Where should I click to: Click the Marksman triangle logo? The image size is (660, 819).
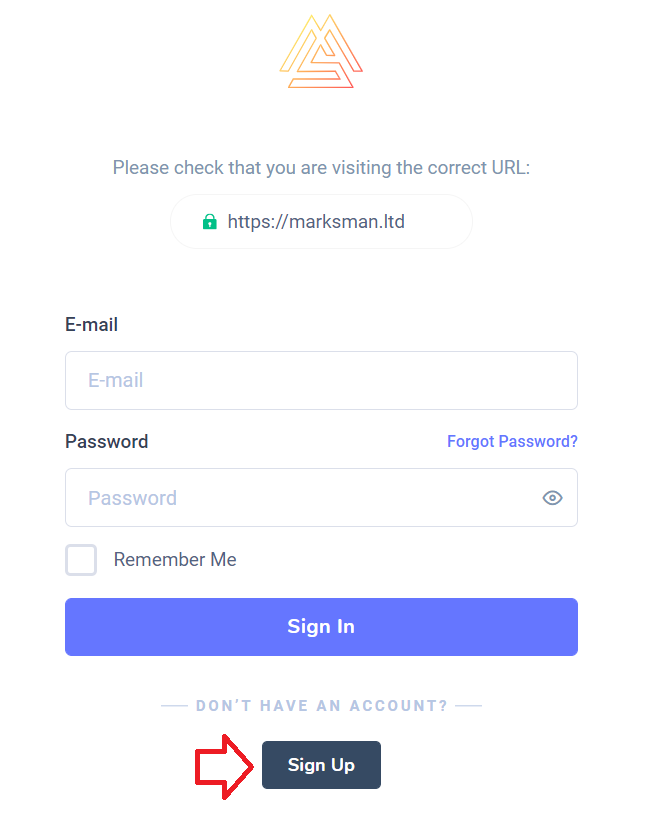[x=321, y=51]
